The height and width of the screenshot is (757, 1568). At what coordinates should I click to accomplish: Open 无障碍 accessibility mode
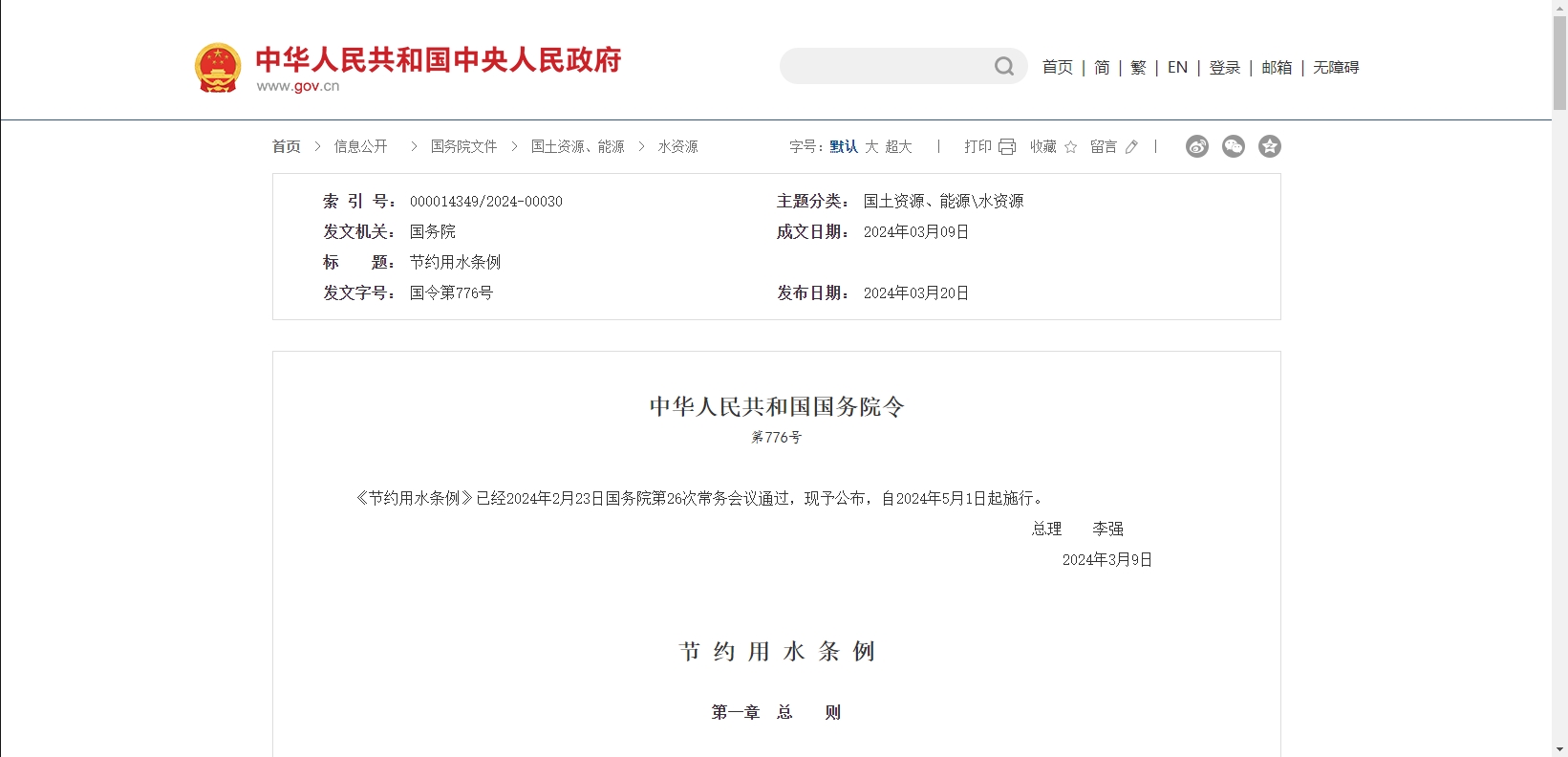pos(1336,67)
